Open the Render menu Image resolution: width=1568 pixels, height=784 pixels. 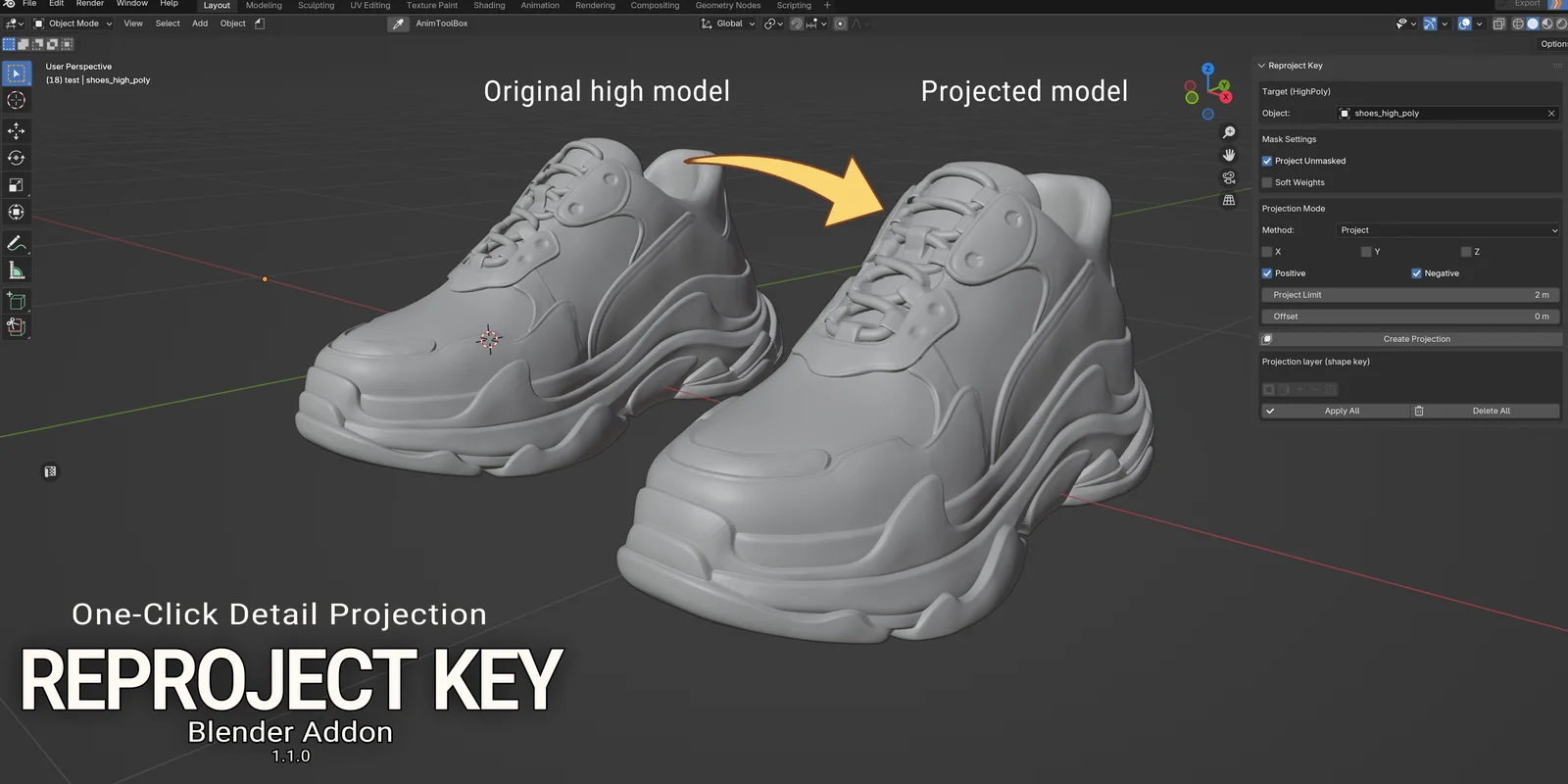click(89, 4)
